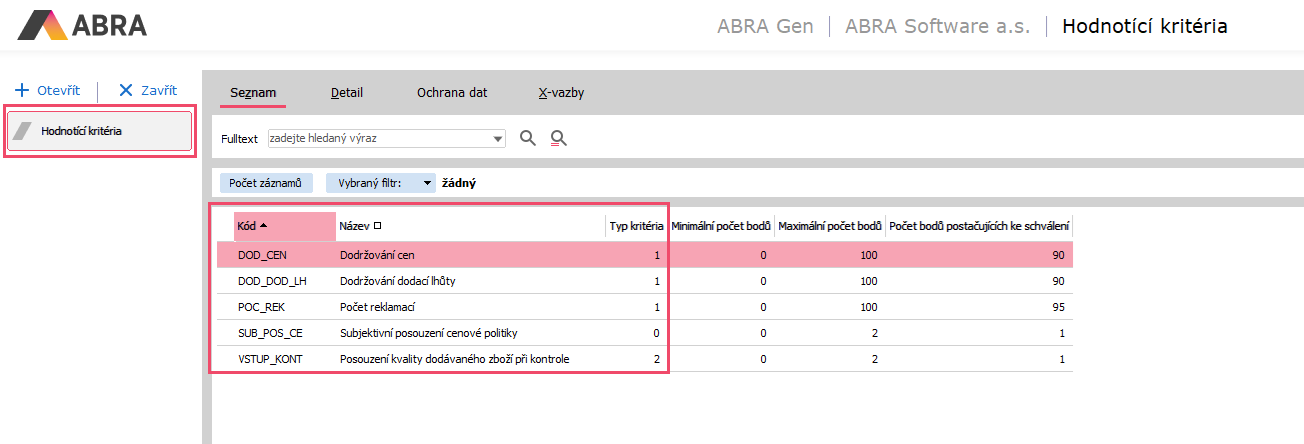1304x444 pixels.
Task: Select the Seznam tab
Action: coord(253,93)
